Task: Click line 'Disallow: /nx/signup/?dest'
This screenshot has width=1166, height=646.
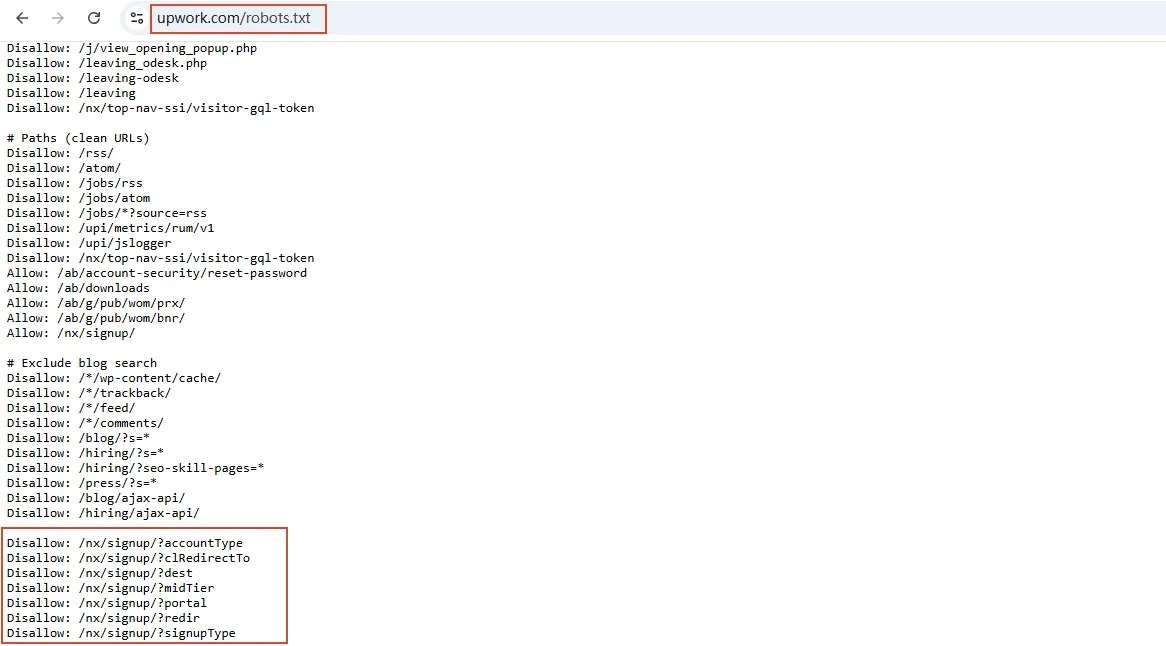Action: point(100,573)
